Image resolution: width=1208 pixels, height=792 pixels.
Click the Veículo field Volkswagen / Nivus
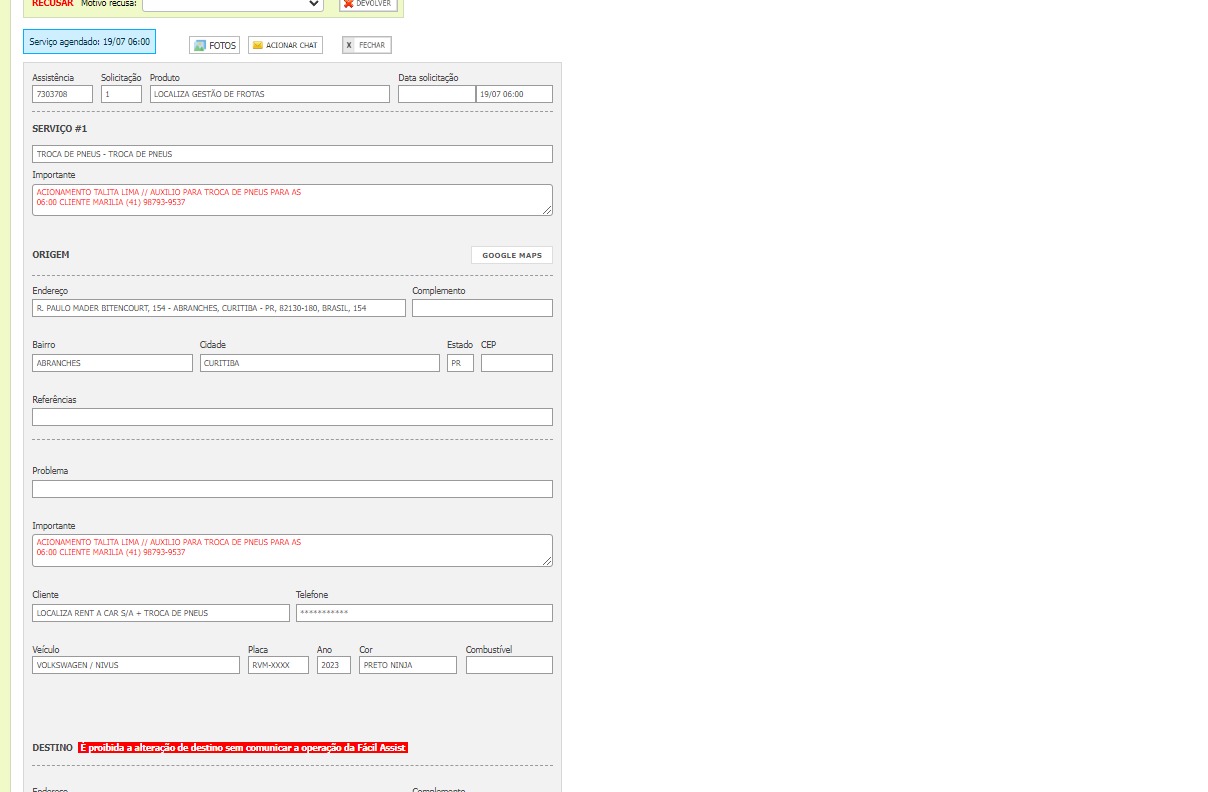136,665
